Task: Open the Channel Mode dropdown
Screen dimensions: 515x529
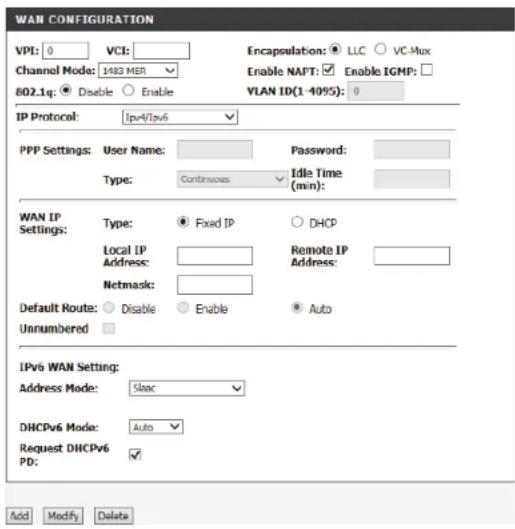Action: tap(138, 71)
